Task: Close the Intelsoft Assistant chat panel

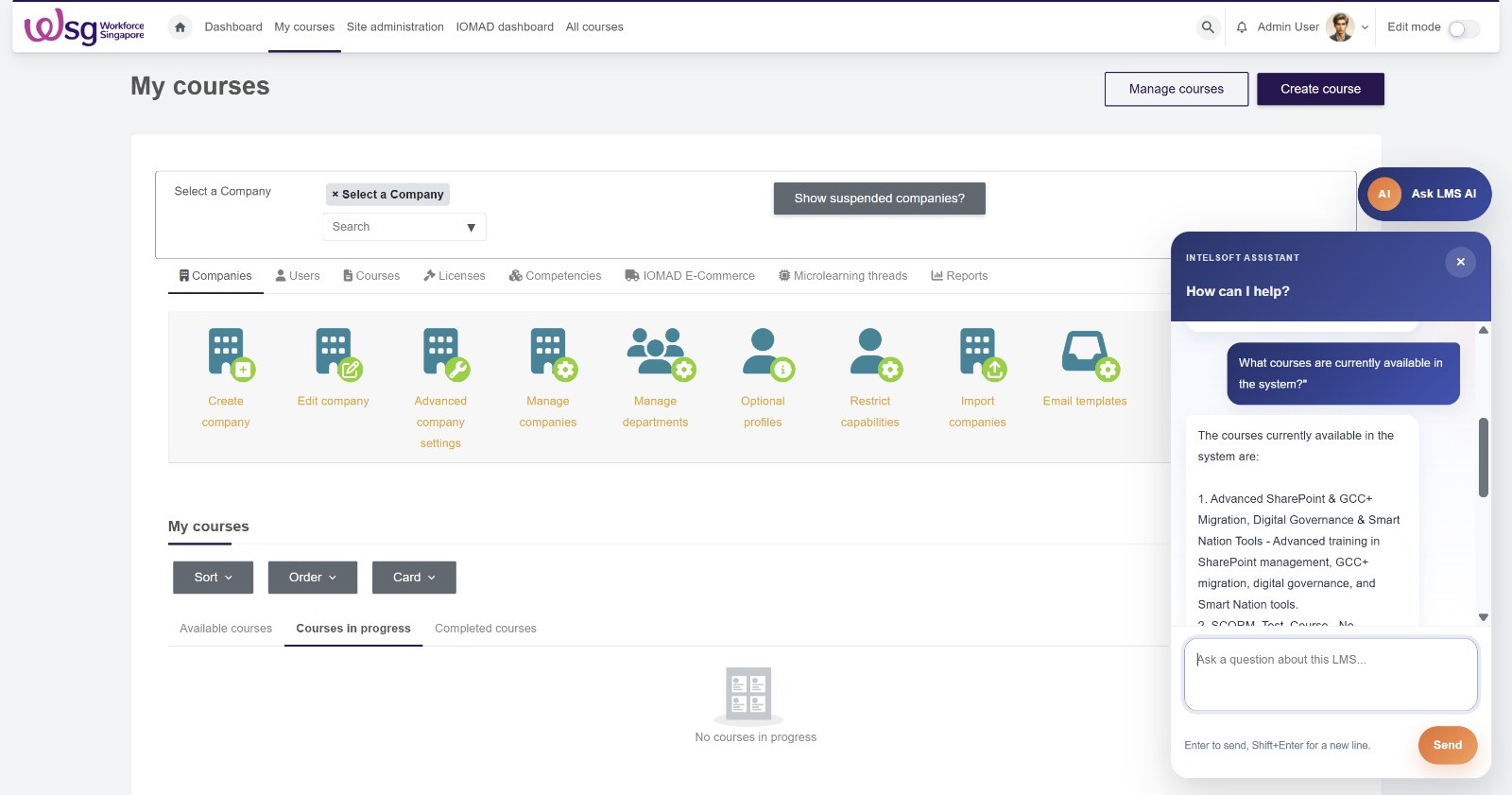Action: (x=1460, y=262)
